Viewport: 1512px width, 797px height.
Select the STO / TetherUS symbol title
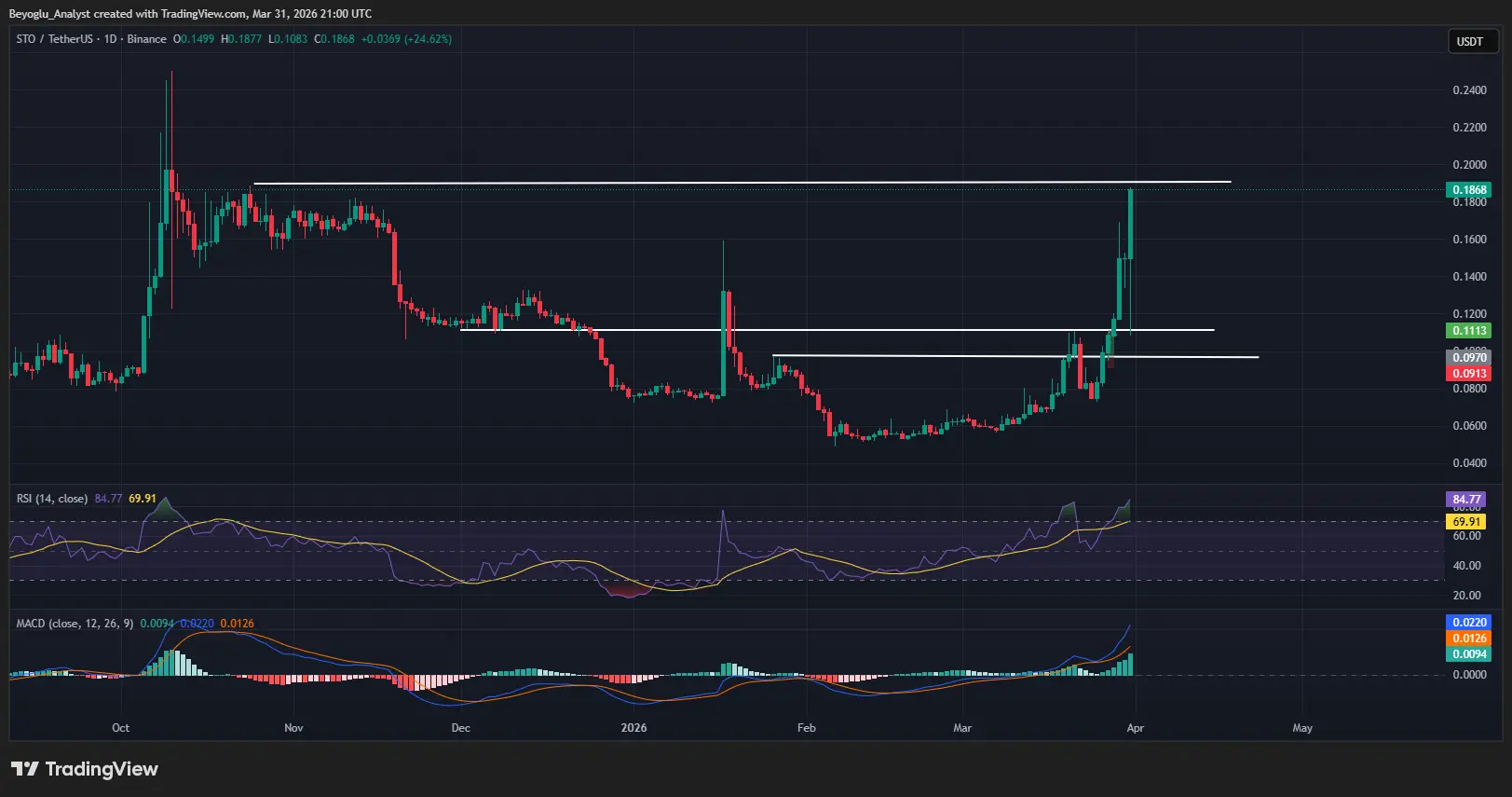(55, 39)
